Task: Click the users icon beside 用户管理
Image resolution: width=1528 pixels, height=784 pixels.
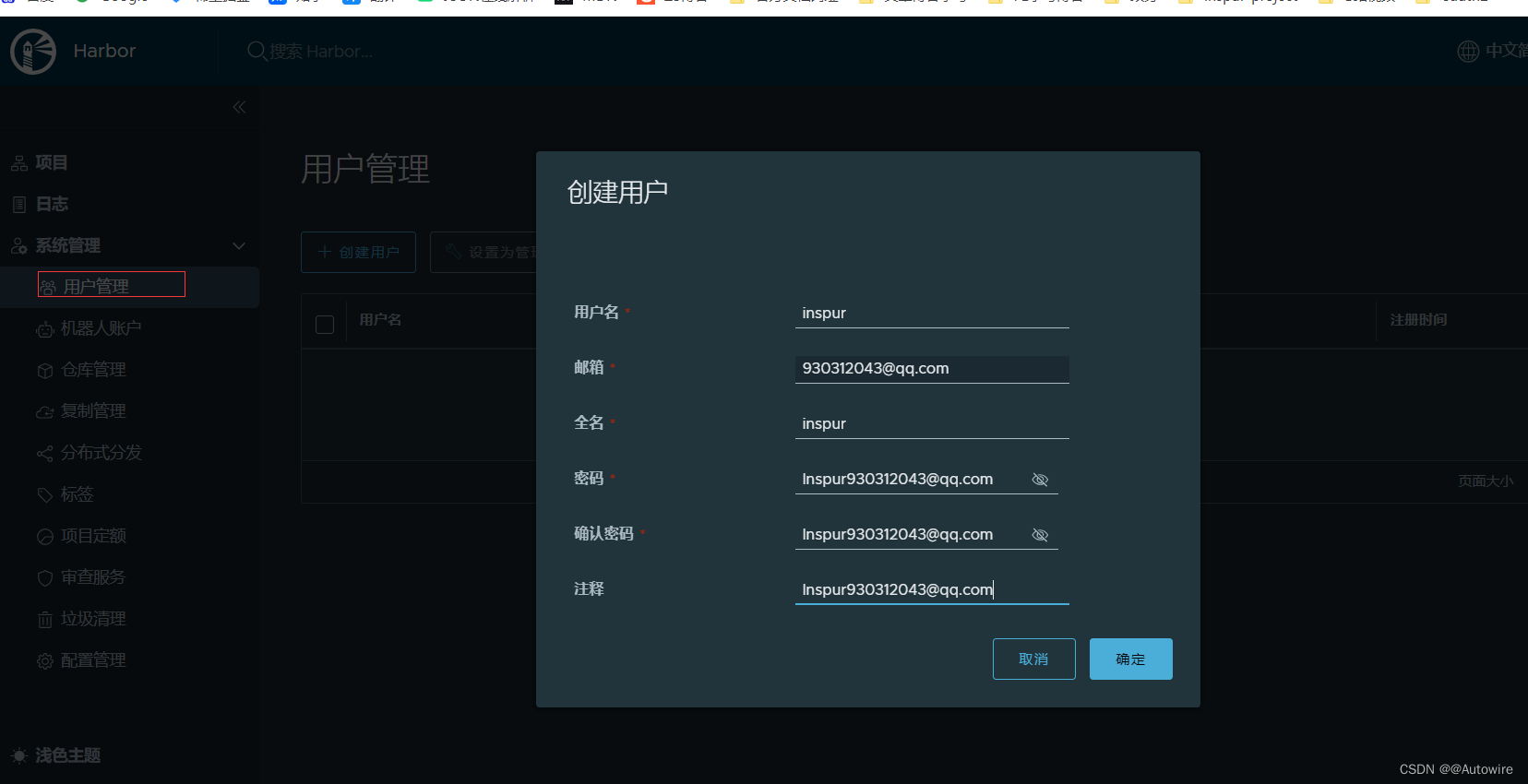Action: click(x=48, y=288)
